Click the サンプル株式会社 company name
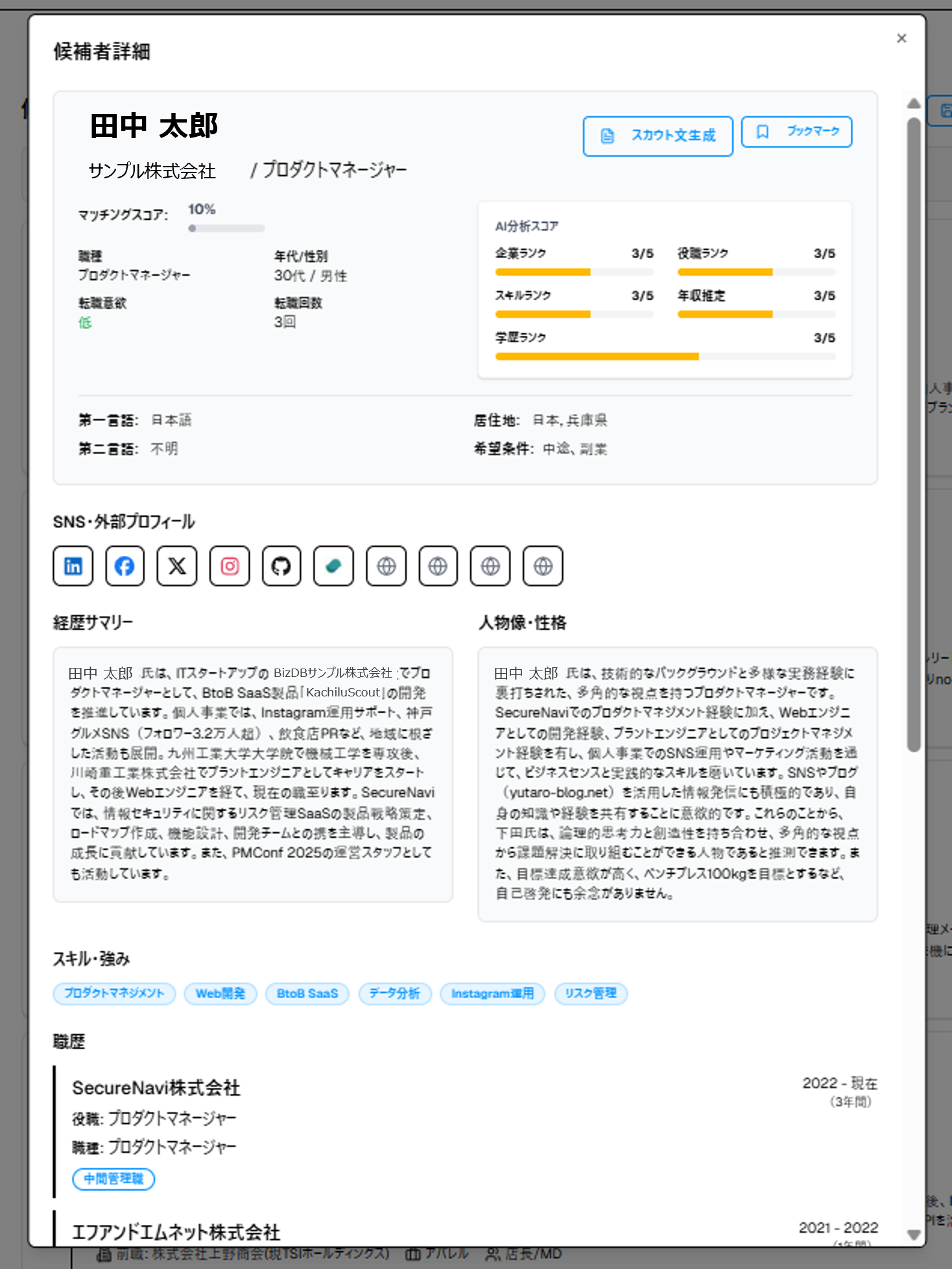 [x=152, y=171]
